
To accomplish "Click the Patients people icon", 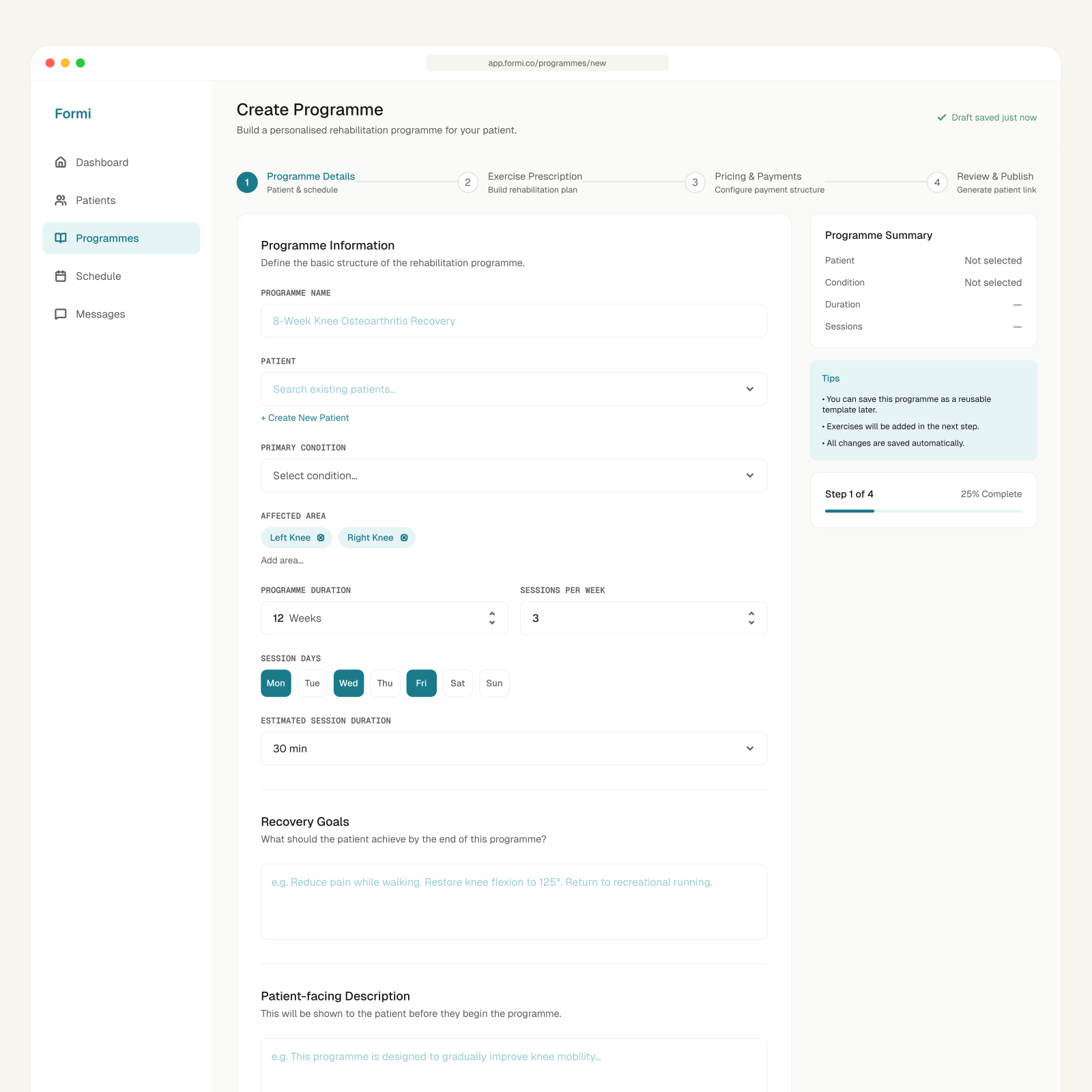I will pos(61,200).
